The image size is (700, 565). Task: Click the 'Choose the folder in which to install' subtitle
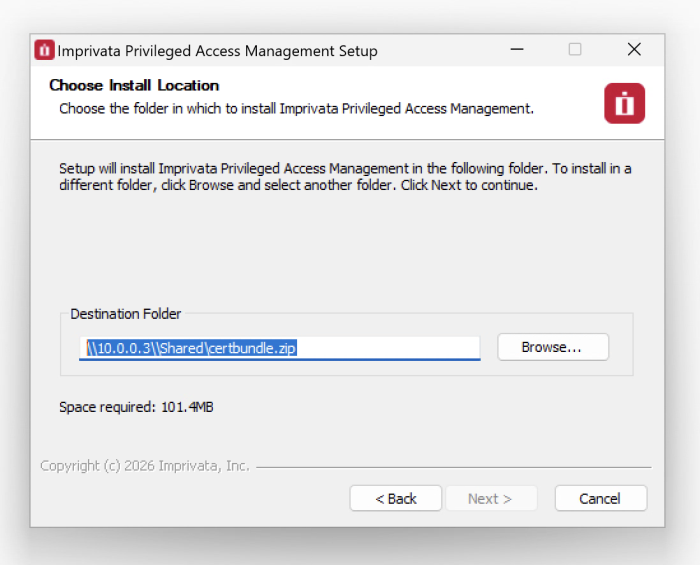coord(296,108)
